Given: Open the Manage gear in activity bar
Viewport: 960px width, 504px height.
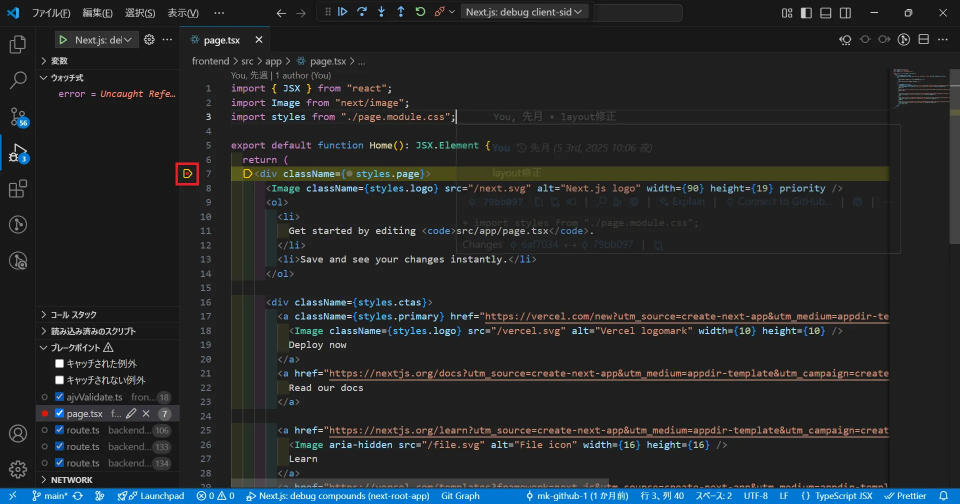Looking at the screenshot, I should coord(18,469).
